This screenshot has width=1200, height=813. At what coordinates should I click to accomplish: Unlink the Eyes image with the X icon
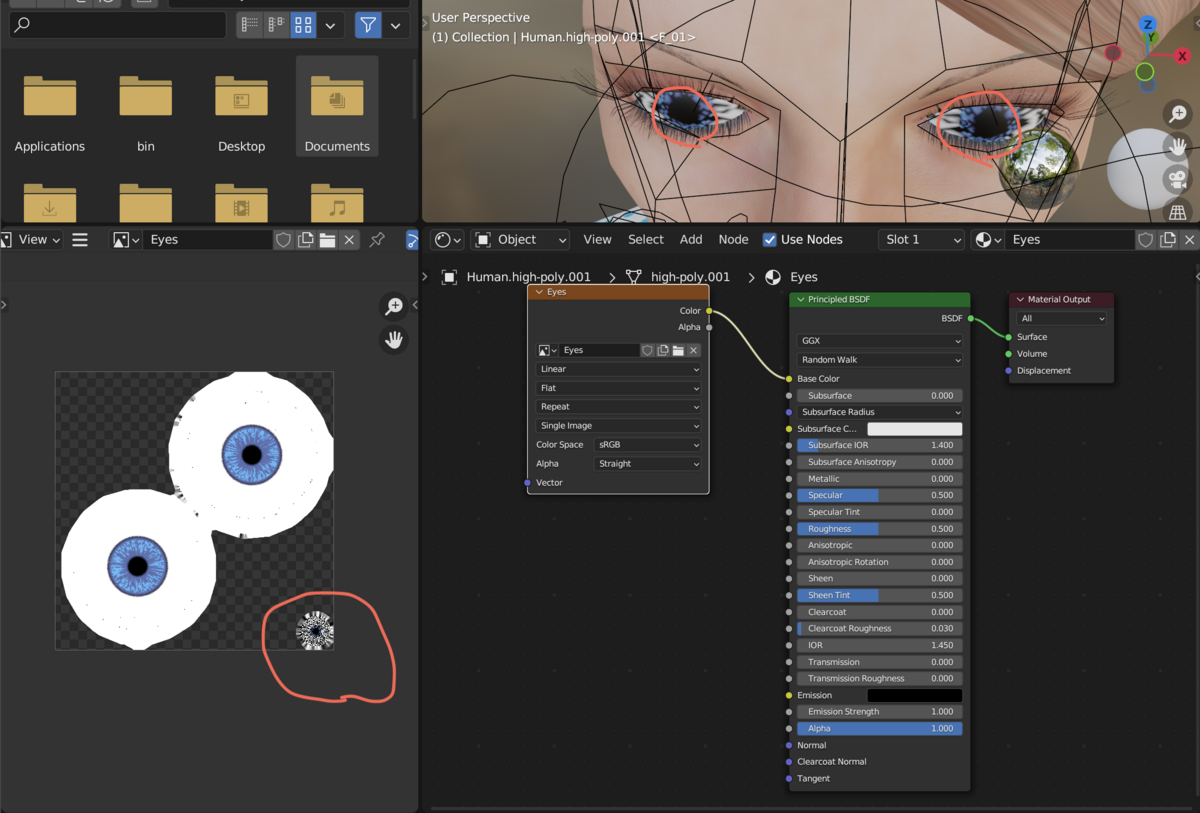349,239
